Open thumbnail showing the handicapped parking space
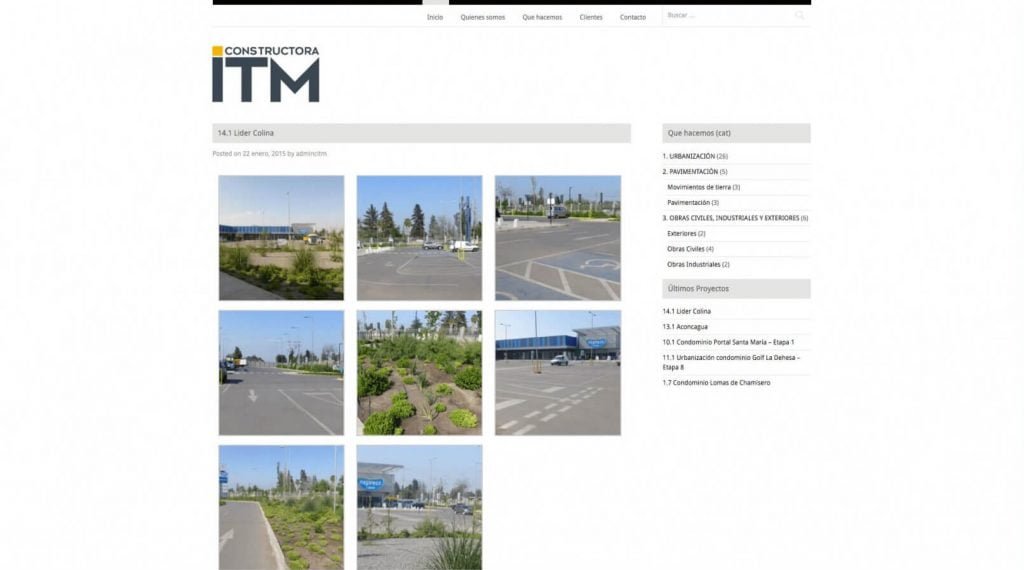Screen dimensions: 1024x570 point(557,238)
